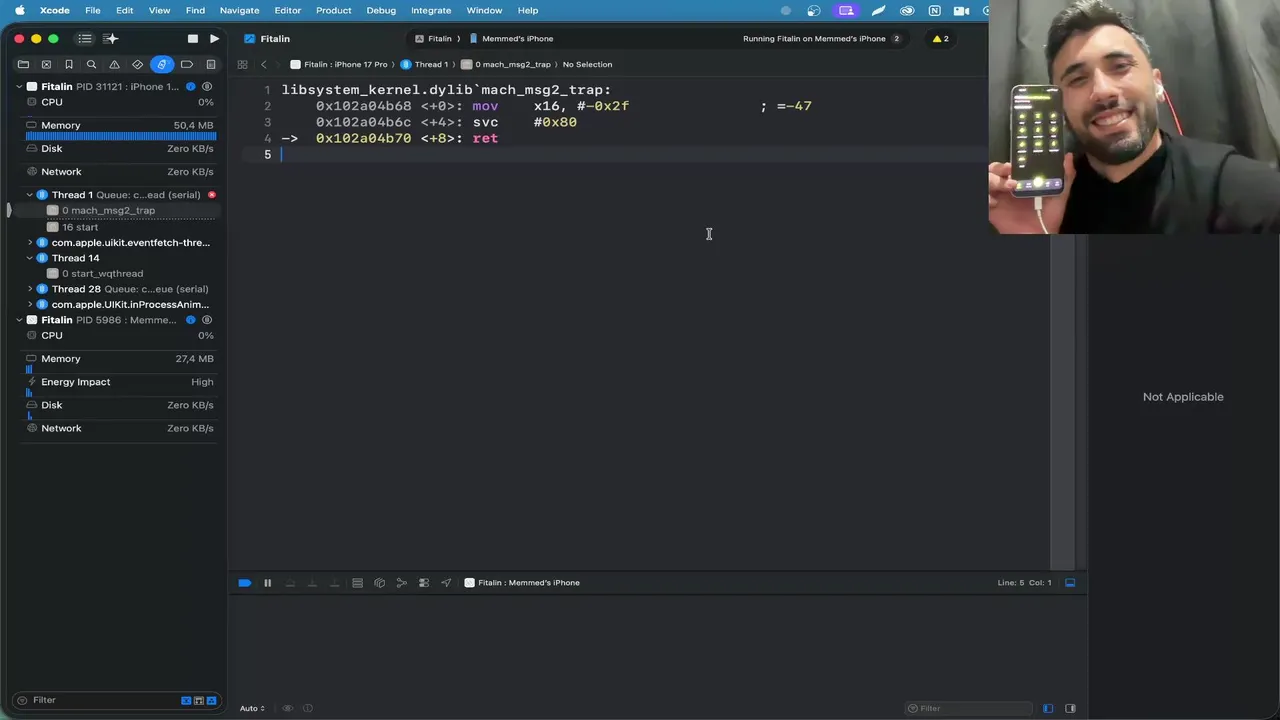Toggle breakpoints activation in debug bar

244,582
